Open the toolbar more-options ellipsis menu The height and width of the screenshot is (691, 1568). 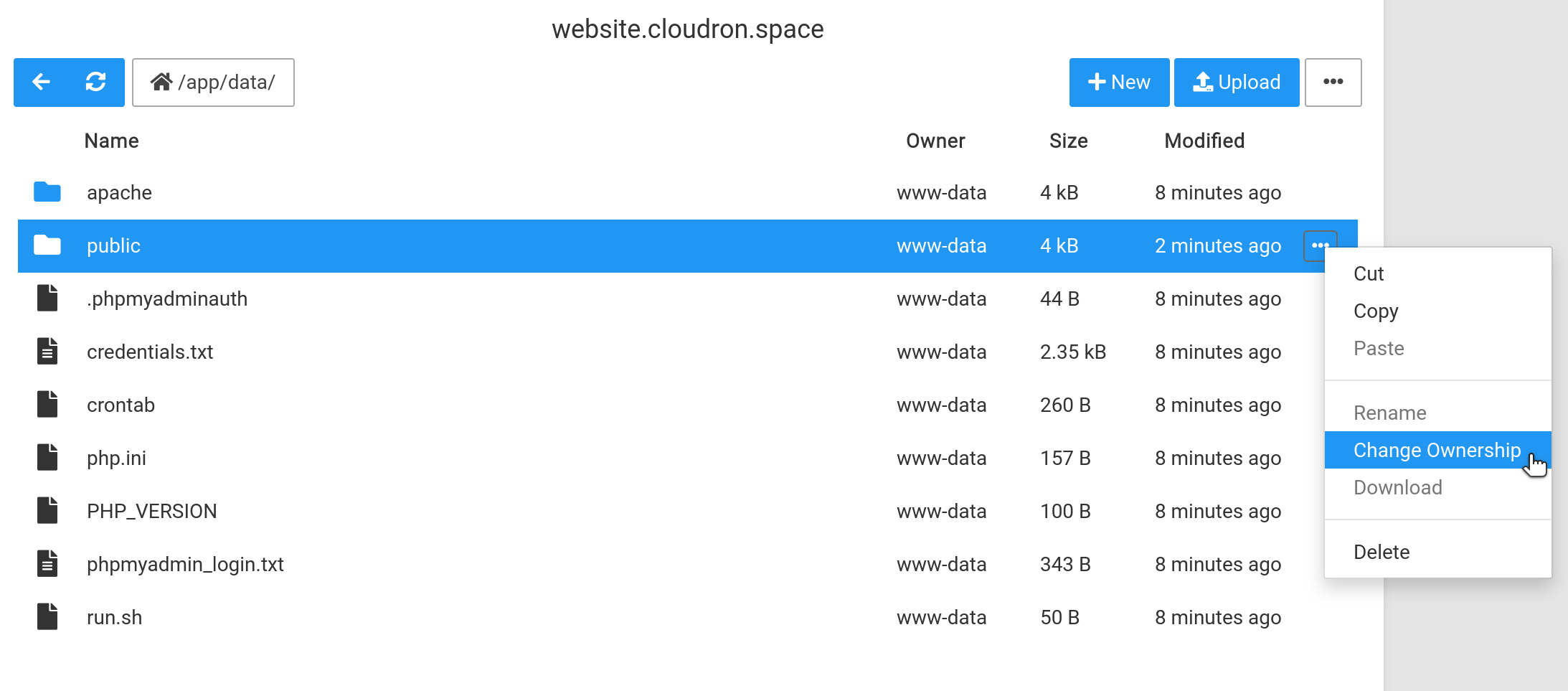[1333, 83]
